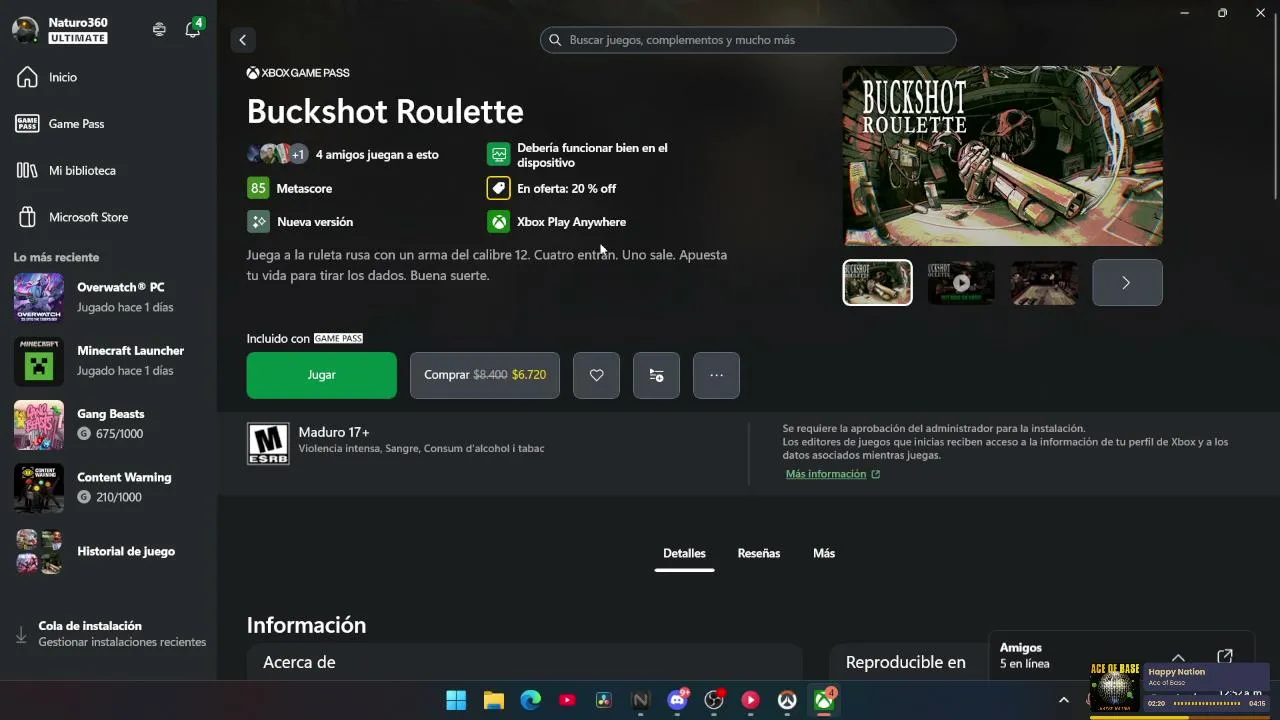This screenshot has width=1280, height=720.
Task: Open Microsoft Store in the sidebar
Action: (x=108, y=217)
